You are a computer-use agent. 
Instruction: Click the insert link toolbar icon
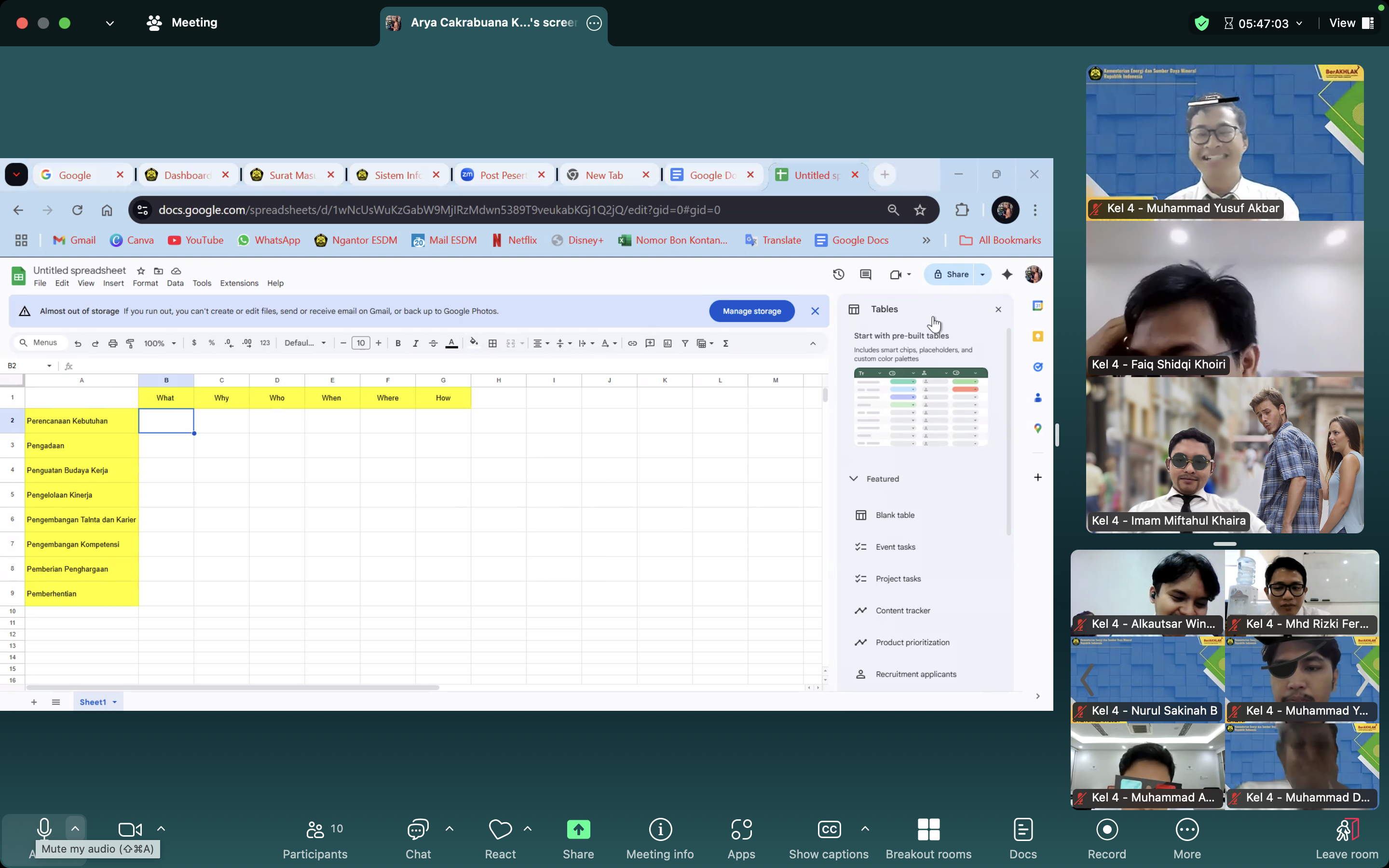[632, 343]
